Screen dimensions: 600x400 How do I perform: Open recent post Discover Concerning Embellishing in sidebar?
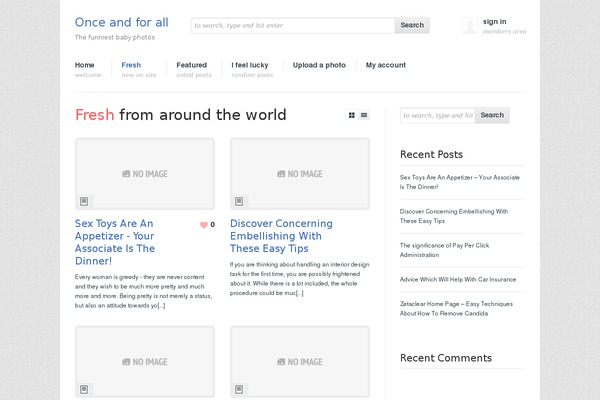(x=454, y=216)
